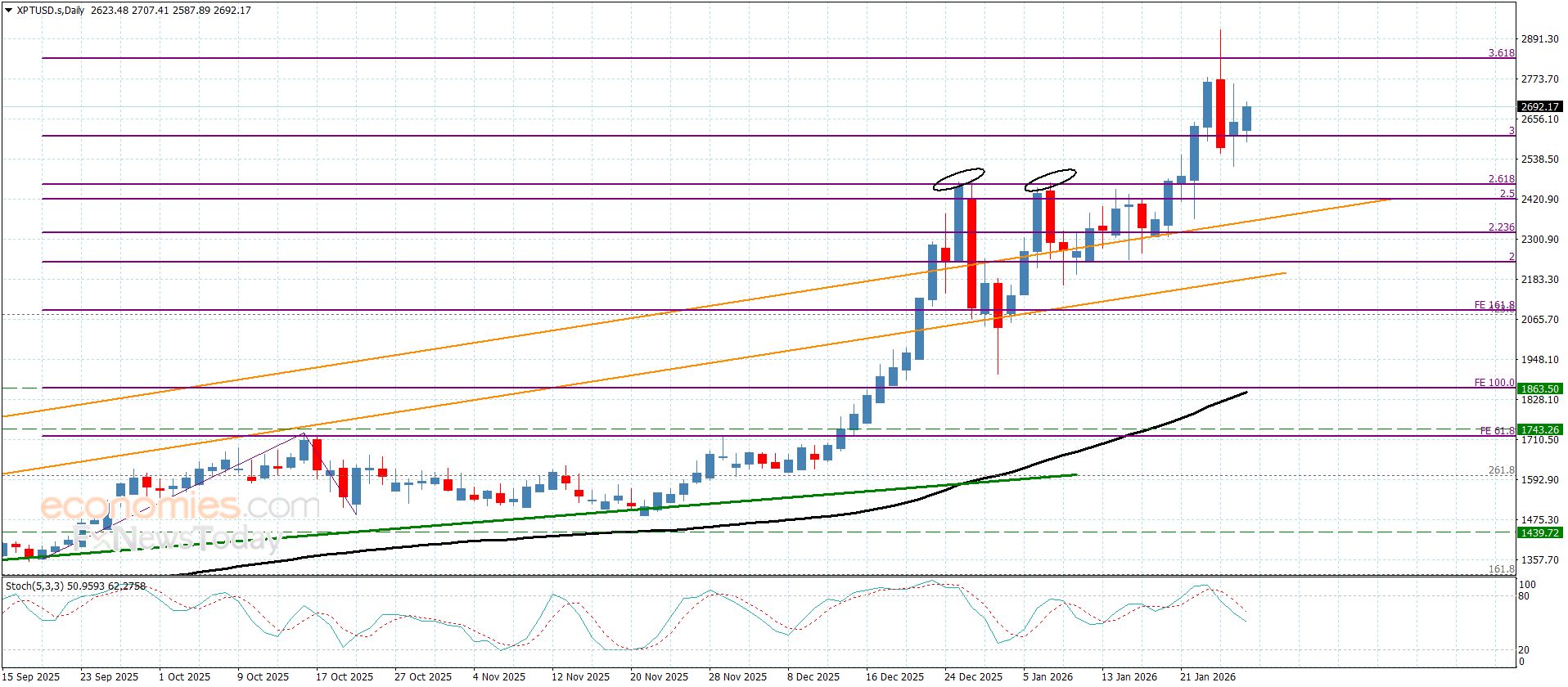Select the FE 100.0 expansion label

(1494, 383)
